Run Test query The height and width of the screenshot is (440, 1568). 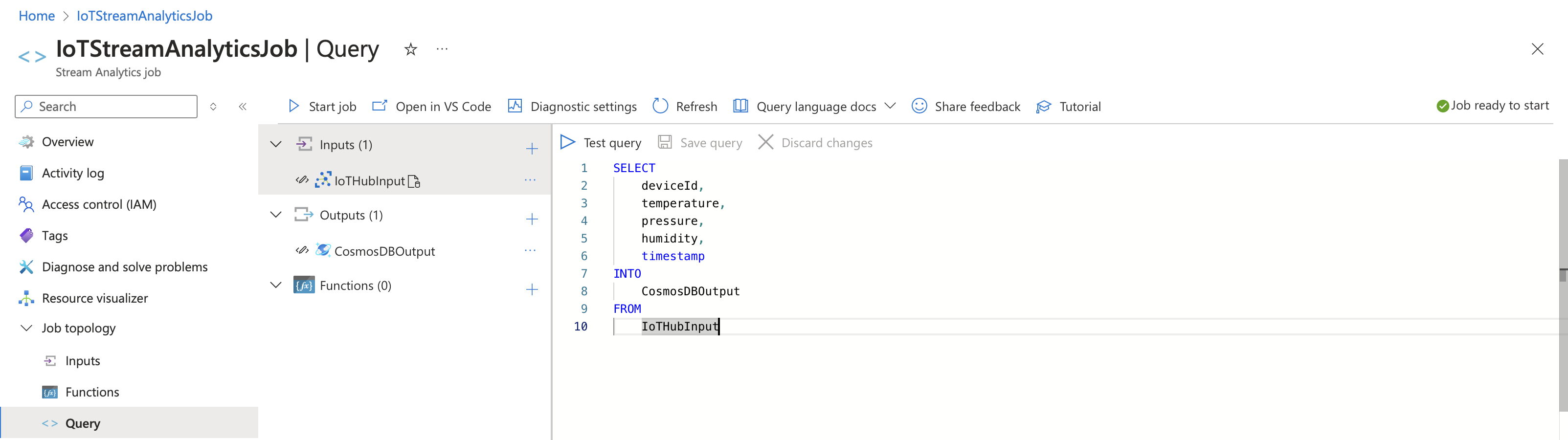601,142
